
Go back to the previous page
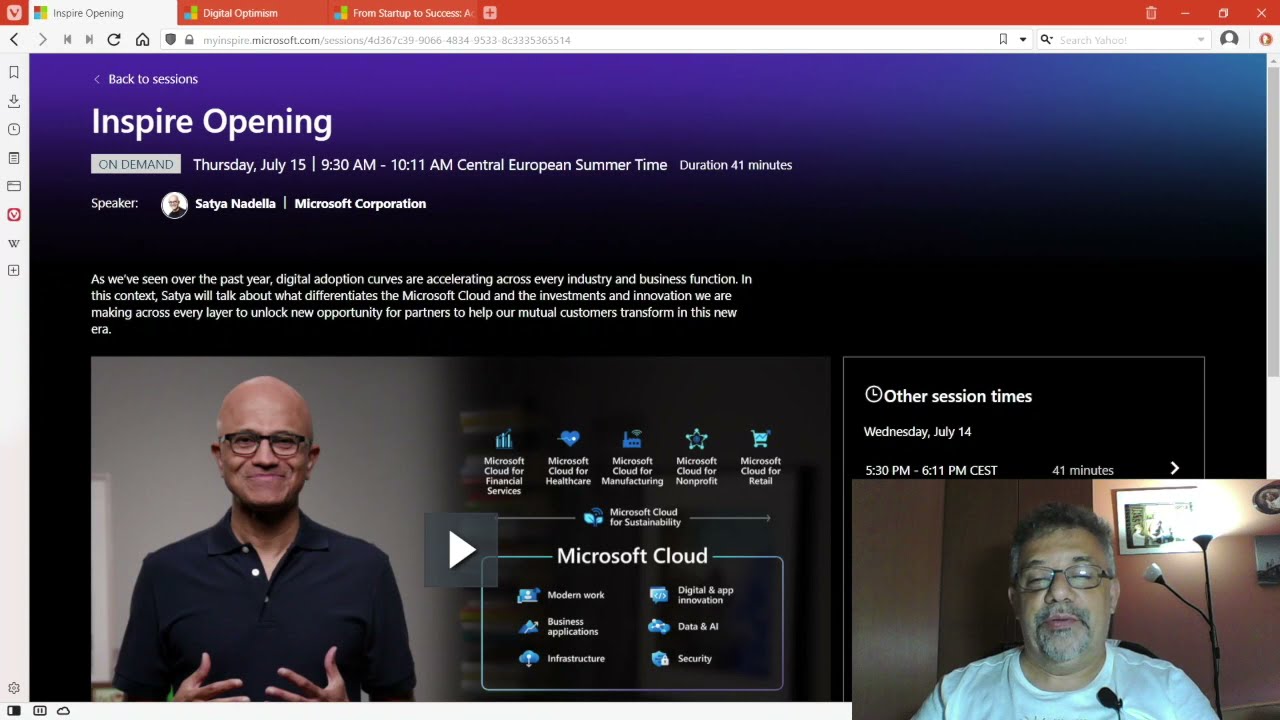click(x=14, y=40)
